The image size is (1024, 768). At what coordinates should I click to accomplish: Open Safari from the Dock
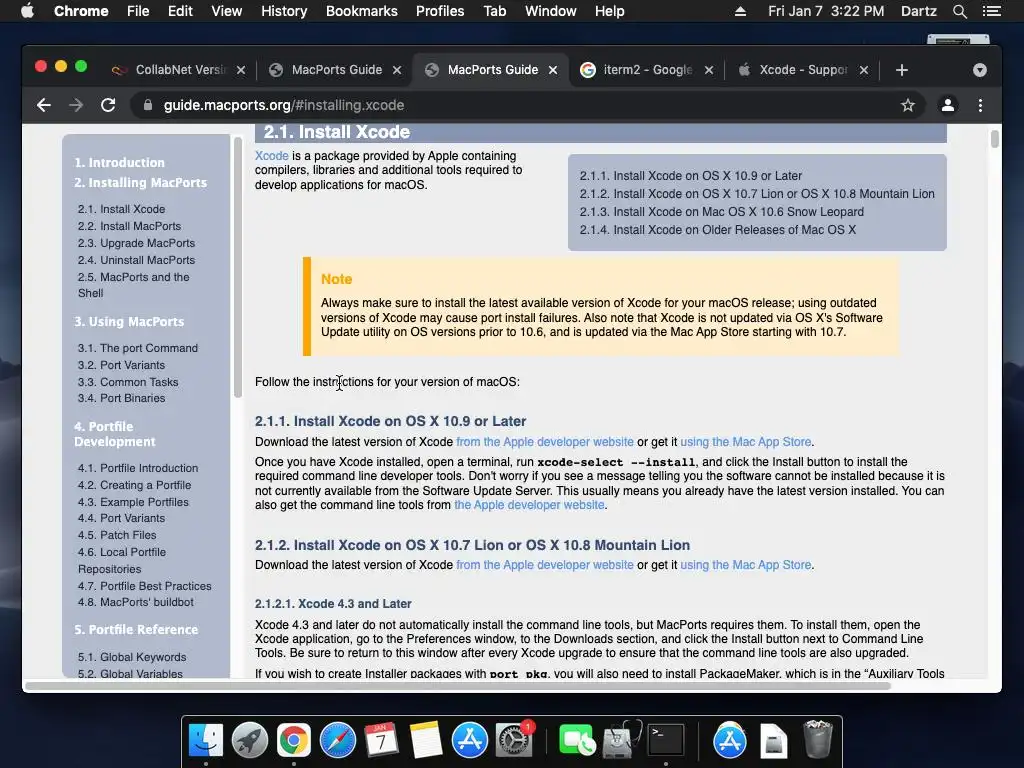pos(338,740)
